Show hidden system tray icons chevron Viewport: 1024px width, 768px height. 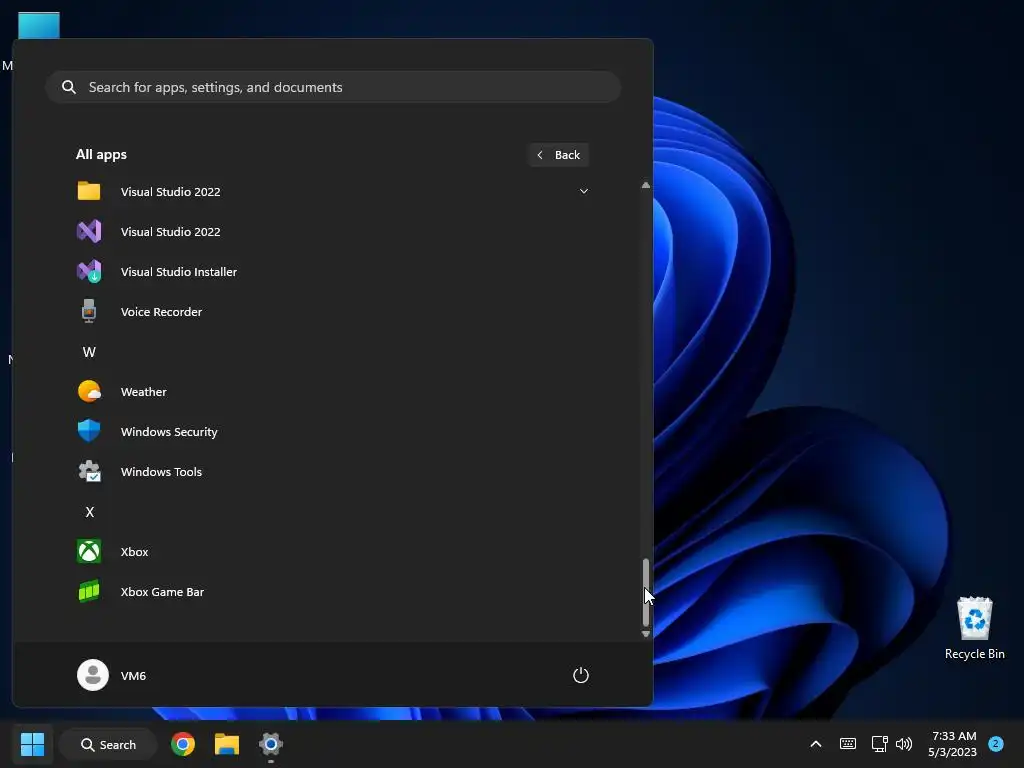816,744
